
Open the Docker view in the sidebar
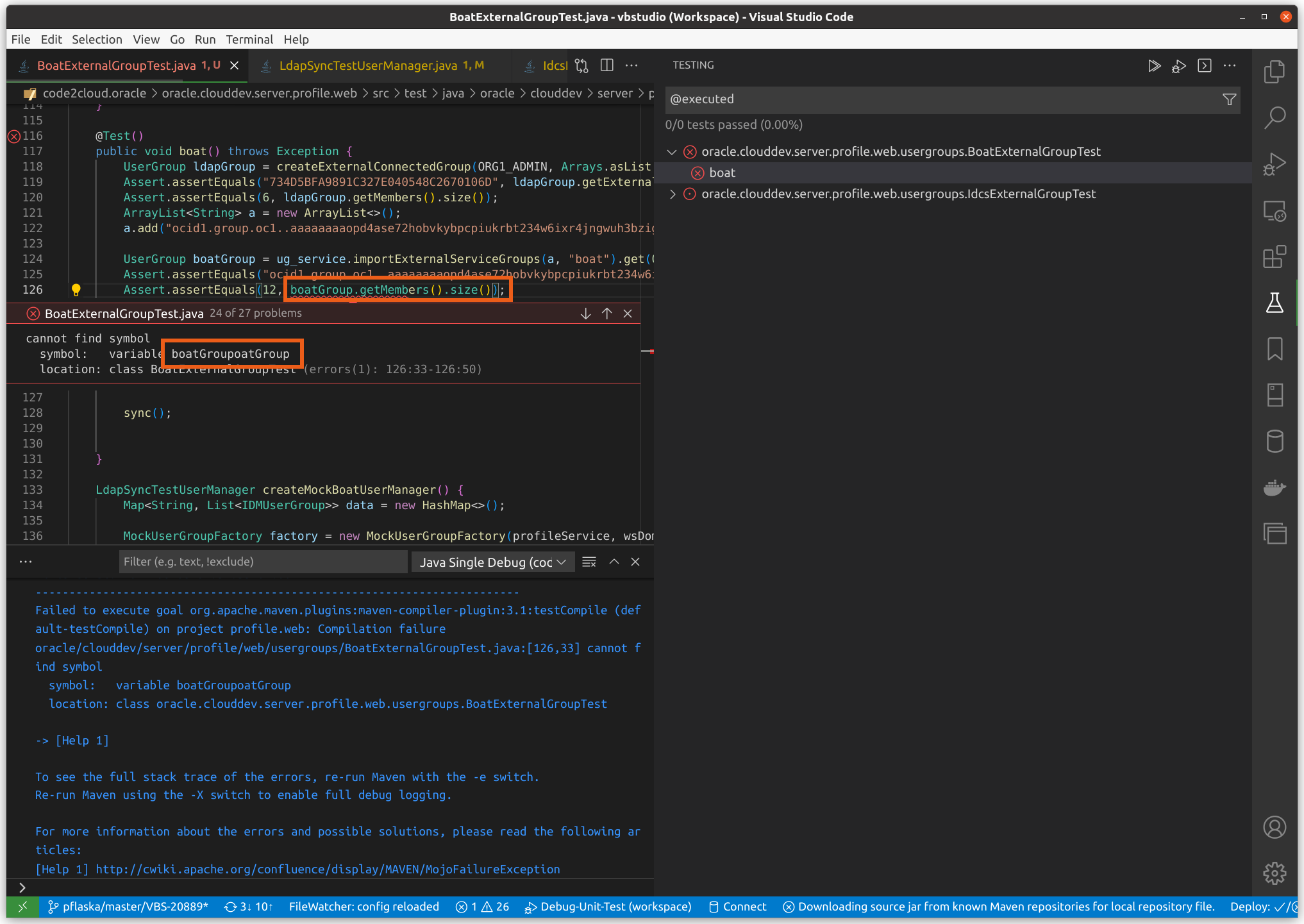1275,487
